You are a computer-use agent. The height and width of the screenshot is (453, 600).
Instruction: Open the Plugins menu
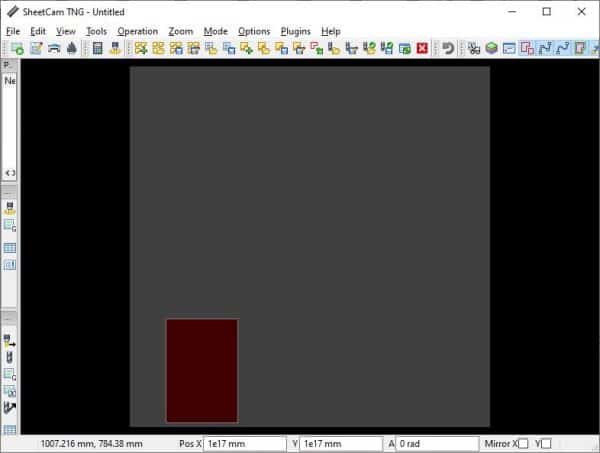[295, 31]
